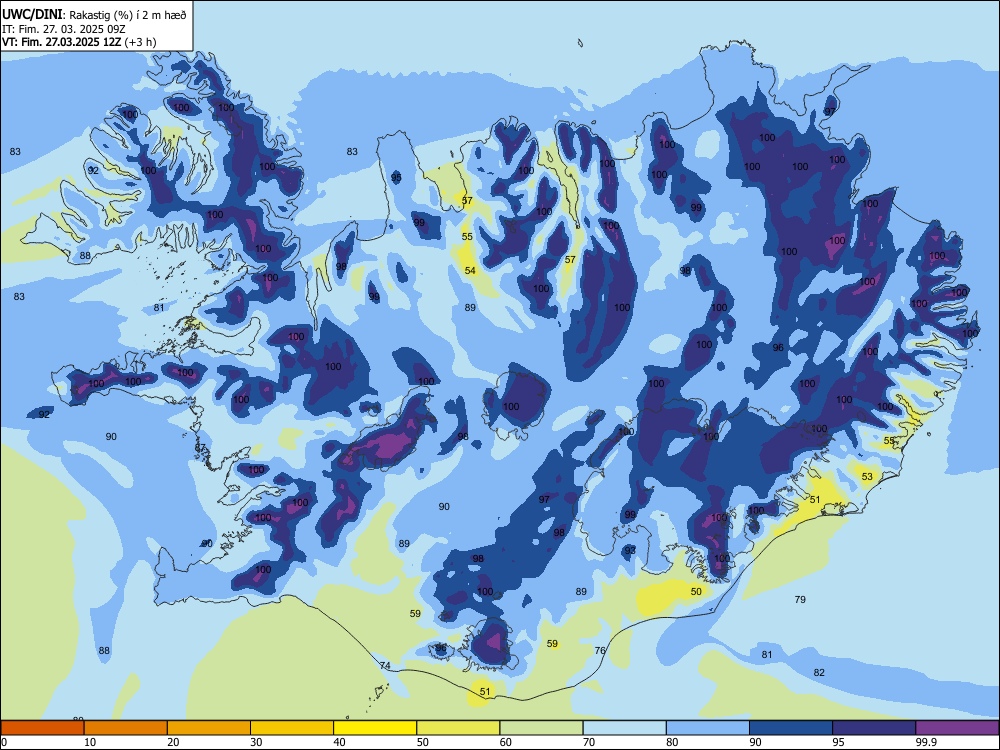Click the bright yellow 40–50 legend swatch
1000x750 pixels.
coord(375,728)
